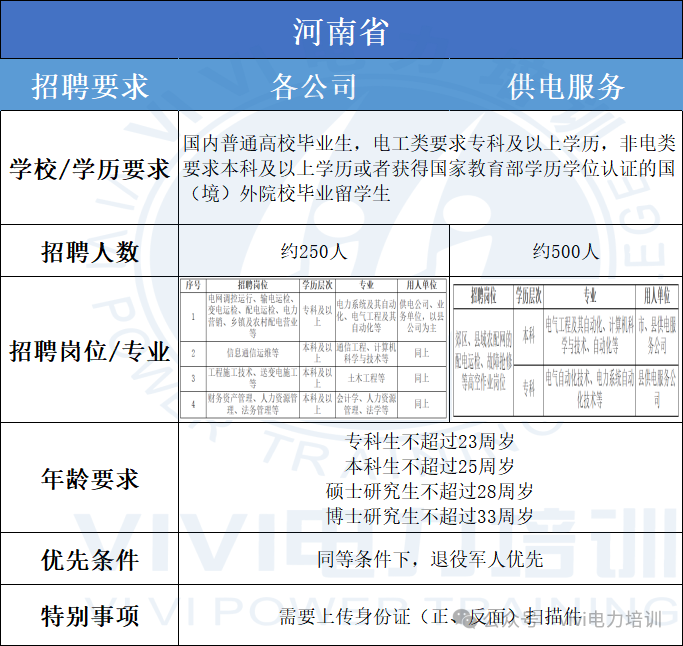Click the 河南省 title header
Image resolution: width=683 pixels, height=646 pixels.
click(341, 30)
